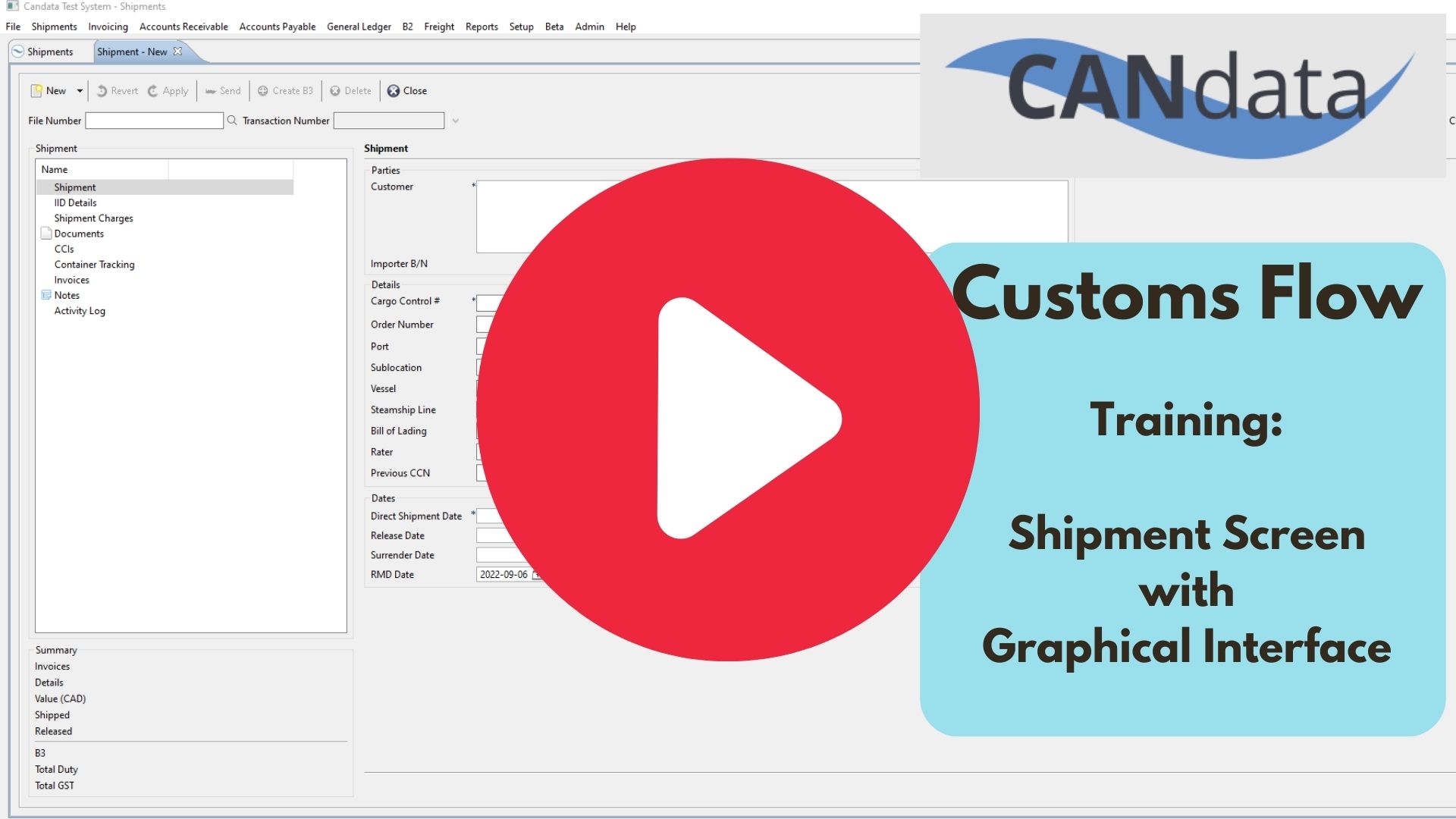Click the Candata application icon in title bar
The height and width of the screenshot is (819, 1456).
[12, 6]
